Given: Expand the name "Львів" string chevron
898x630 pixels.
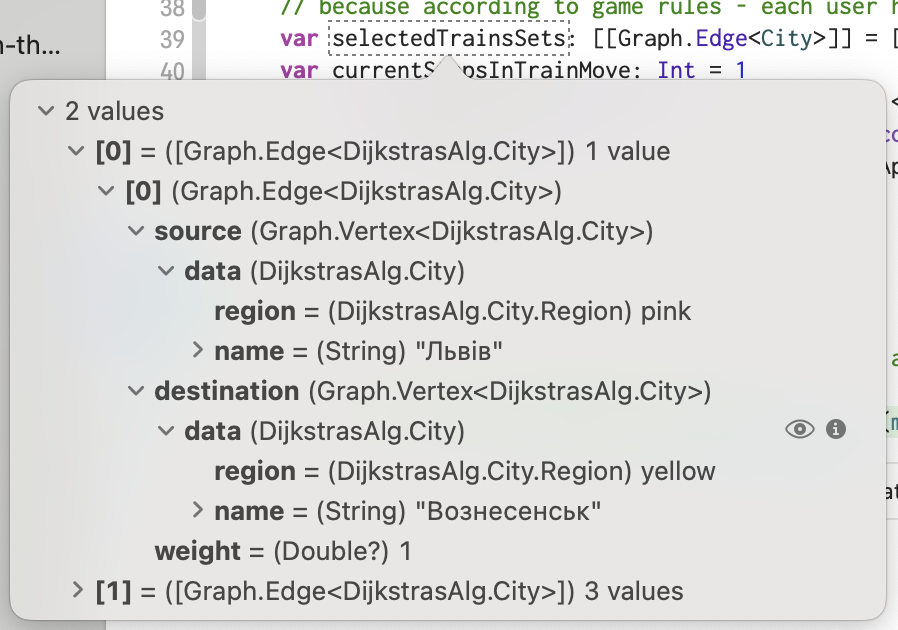Looking at the screenshot, I should [x=198, y=351].
